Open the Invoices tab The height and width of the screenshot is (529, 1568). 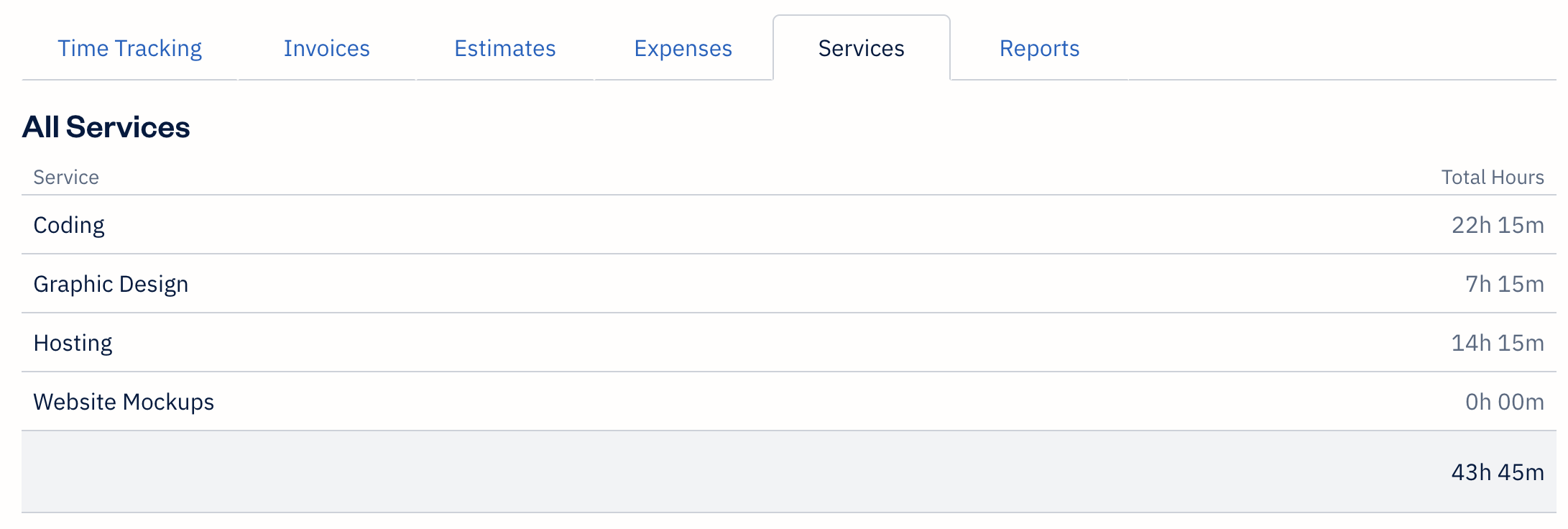point(327,48)
